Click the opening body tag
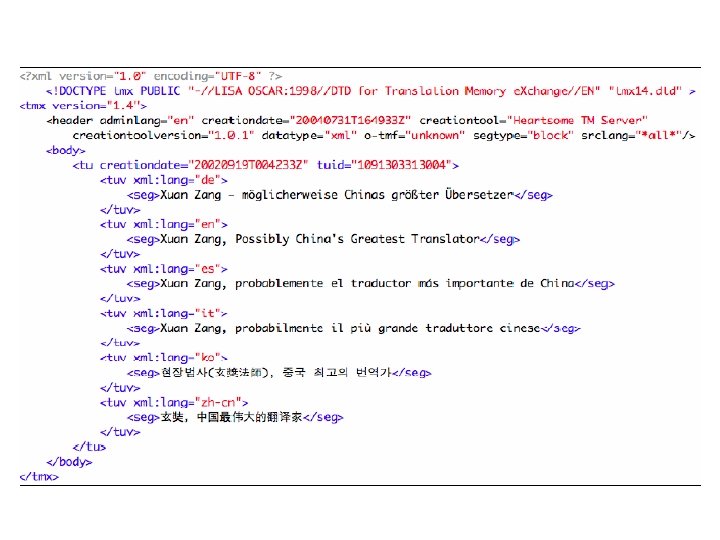Viewport: 720px width, 540px height. (x=66, y=150)
